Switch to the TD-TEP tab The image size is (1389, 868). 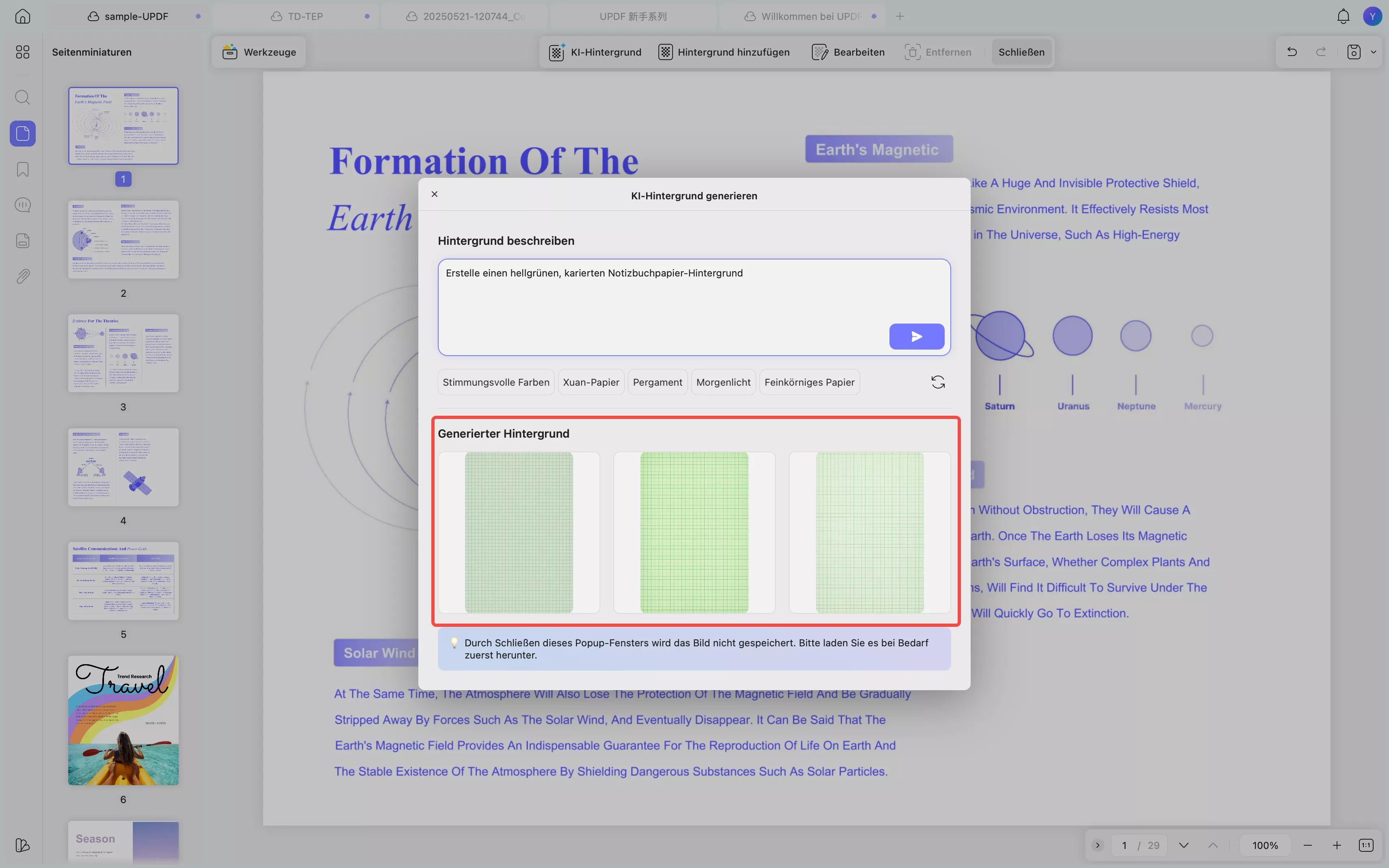pyautogui.click(x=305, y=16)
